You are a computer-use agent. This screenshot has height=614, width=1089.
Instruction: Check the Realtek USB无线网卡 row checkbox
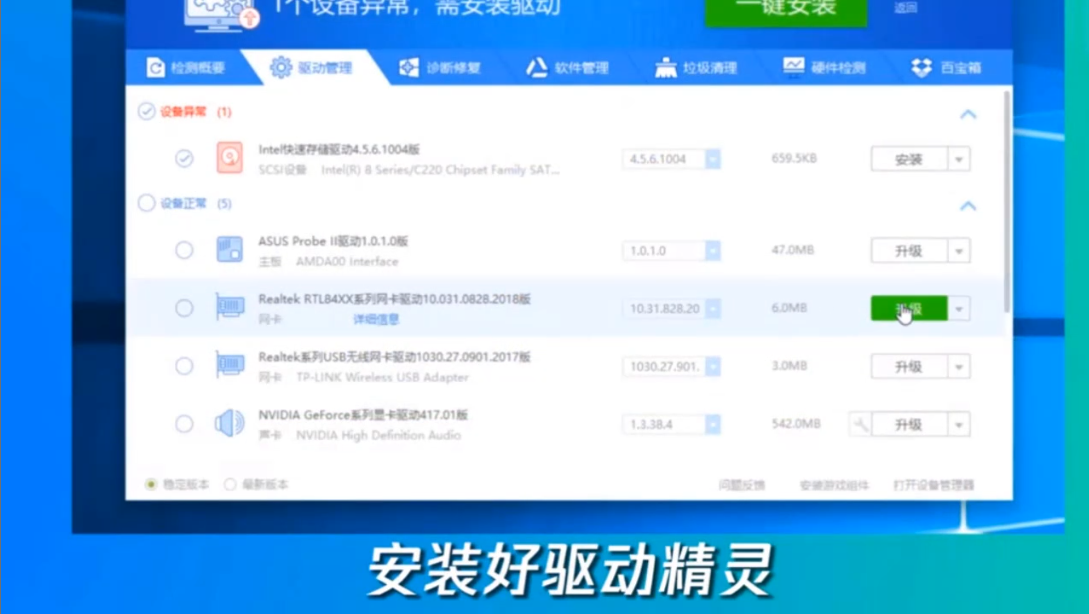coord(184,365)
